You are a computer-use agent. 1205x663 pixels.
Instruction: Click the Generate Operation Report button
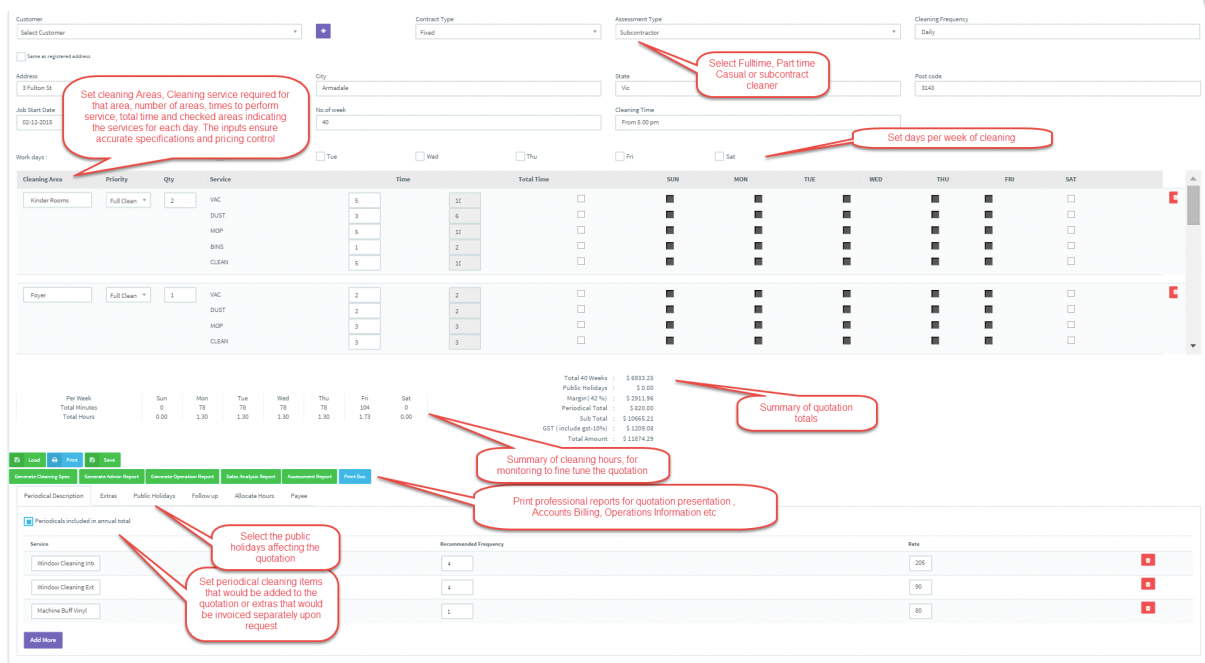click(183, 476)
